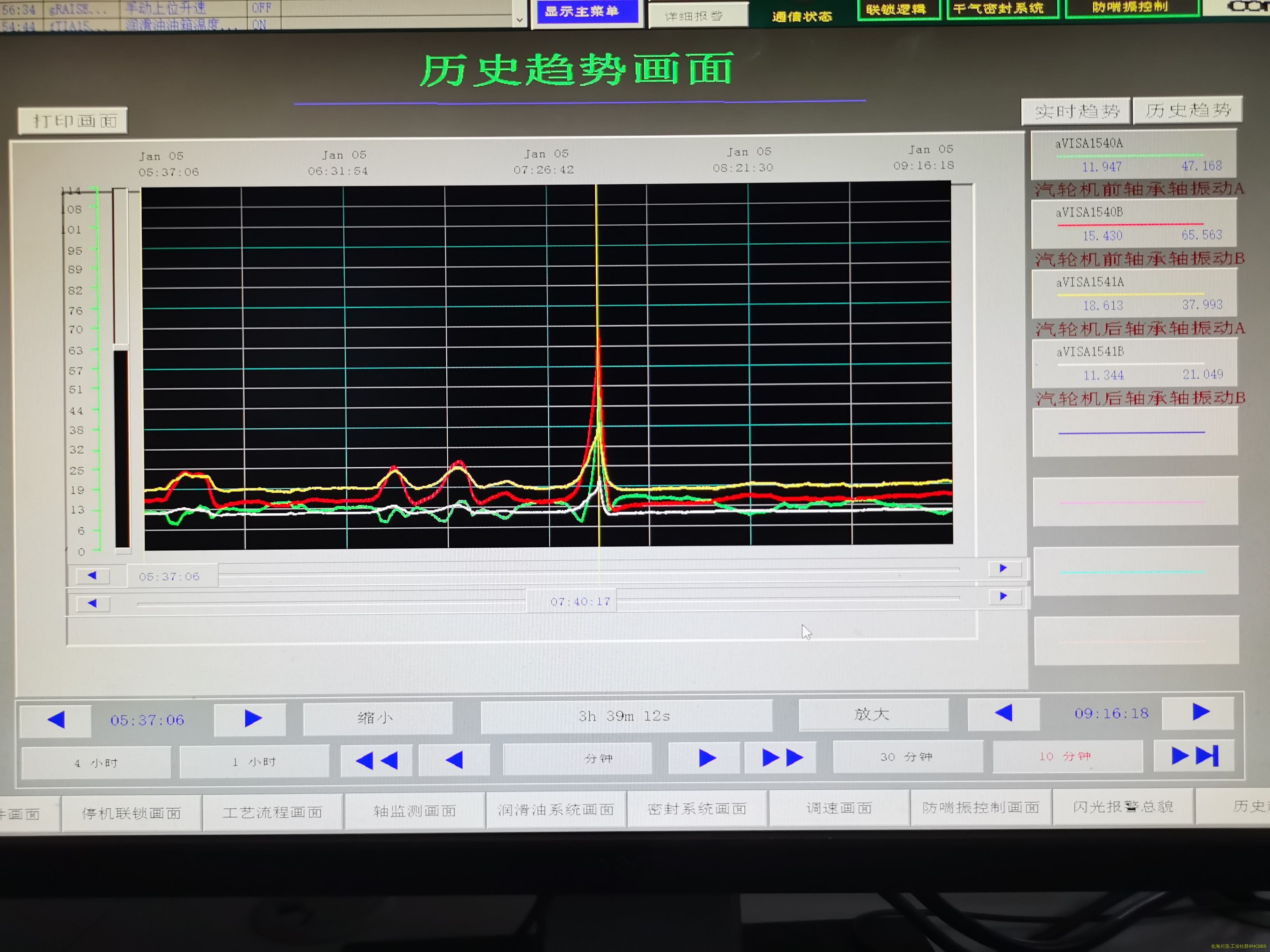Open 调速画面 bottom tab

click(839, 807)
